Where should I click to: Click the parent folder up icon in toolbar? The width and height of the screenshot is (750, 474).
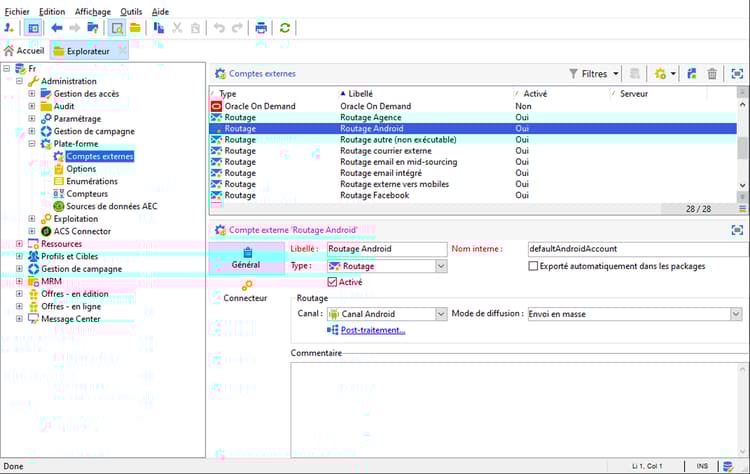[93, 28]
